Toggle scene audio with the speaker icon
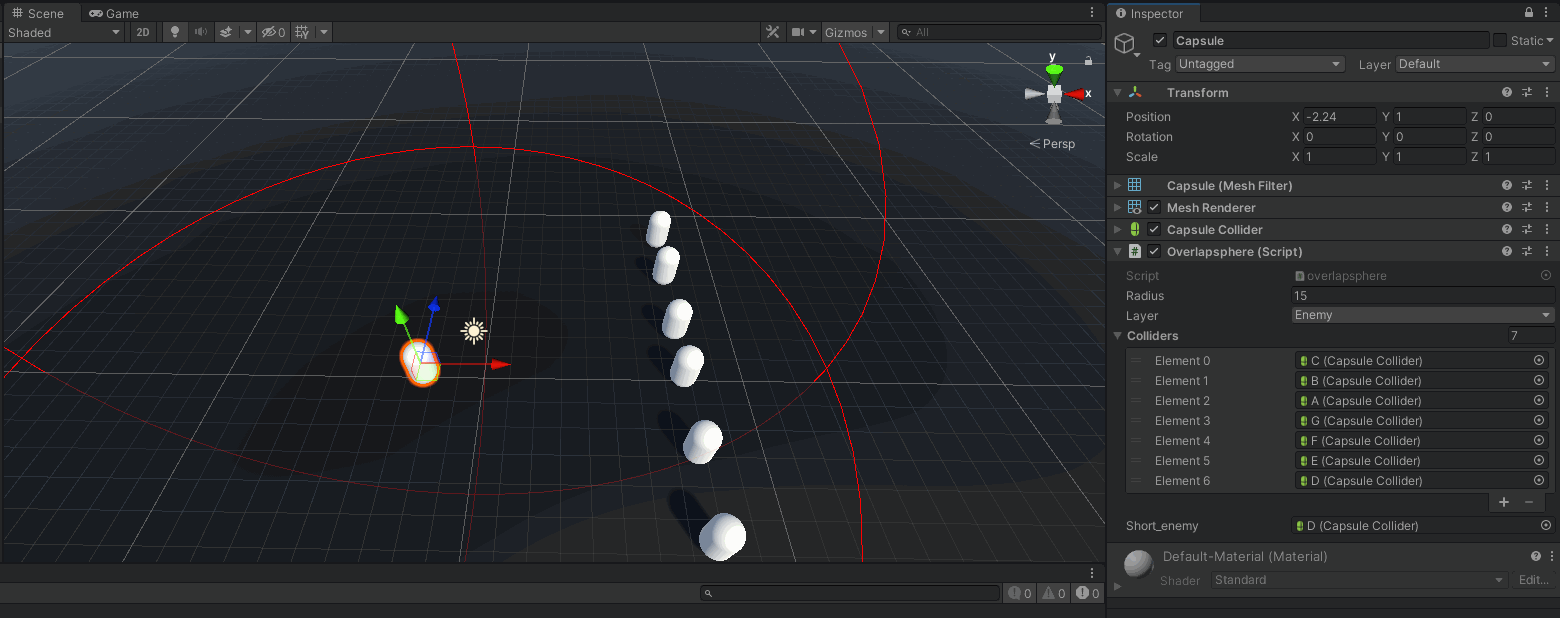Screen dimensions: 1560x618 click(201, 32)
